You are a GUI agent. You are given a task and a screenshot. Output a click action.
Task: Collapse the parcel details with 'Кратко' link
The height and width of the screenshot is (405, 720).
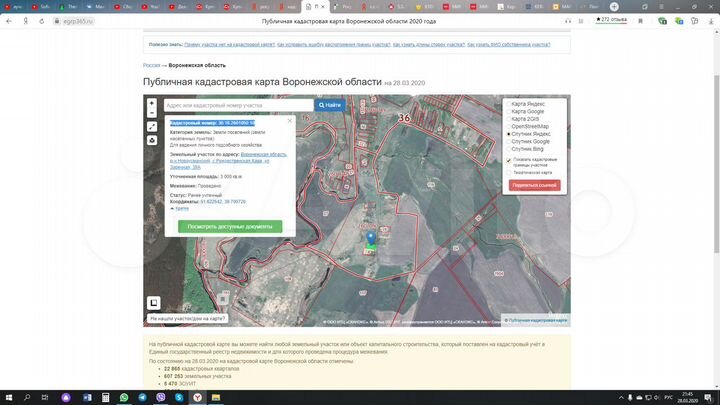pos(181,208)
